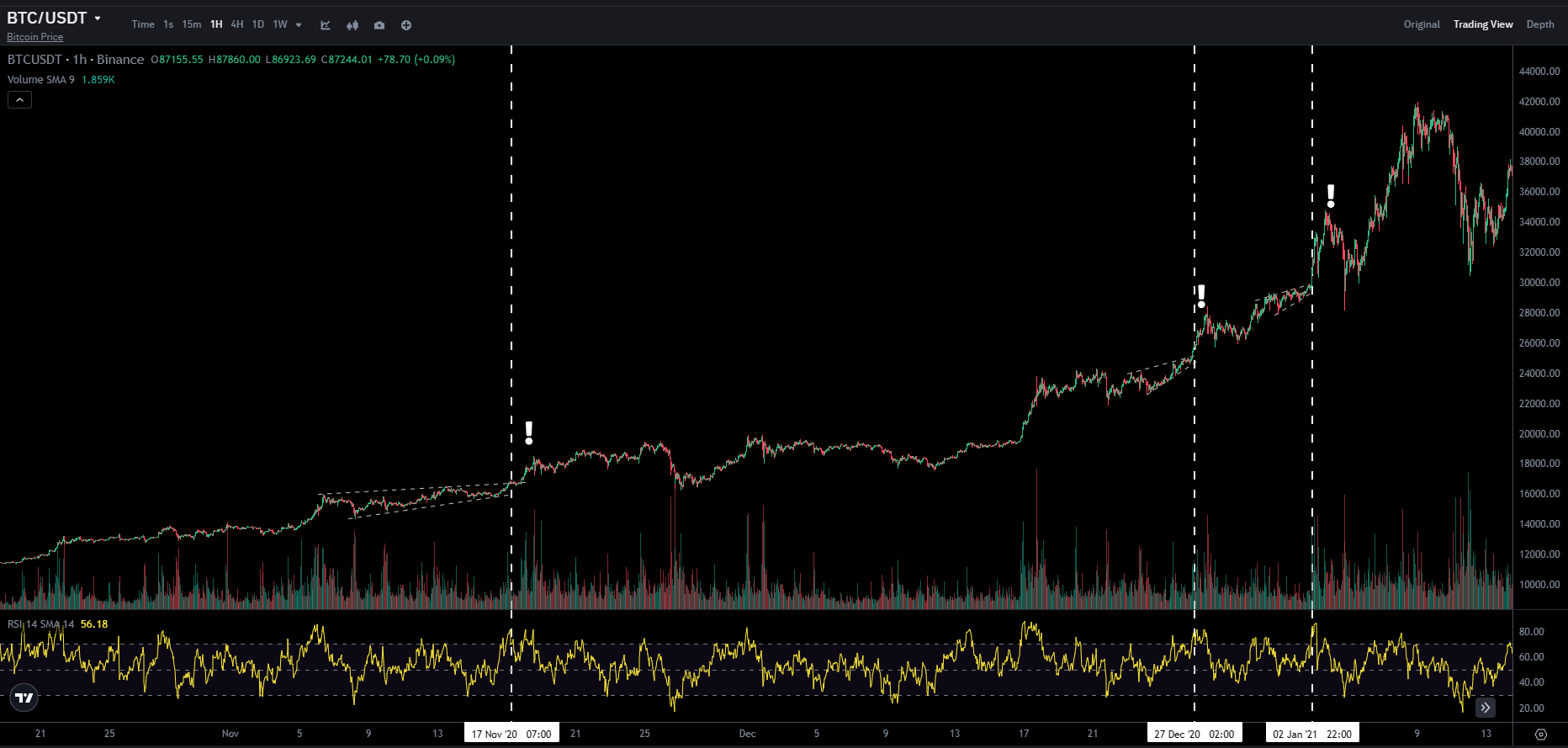Click the Nov date axis label

pos(230,734)
